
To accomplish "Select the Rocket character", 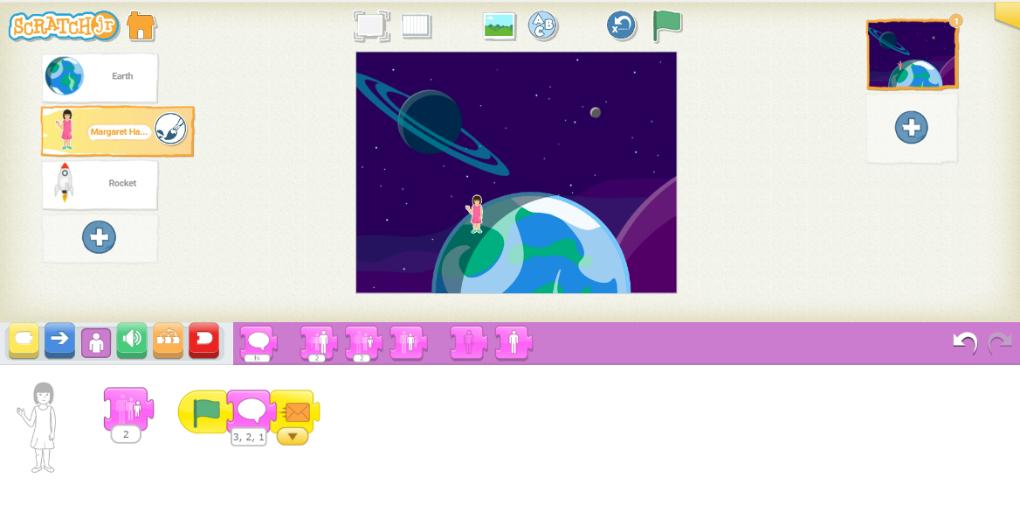I will pos(100,184).
